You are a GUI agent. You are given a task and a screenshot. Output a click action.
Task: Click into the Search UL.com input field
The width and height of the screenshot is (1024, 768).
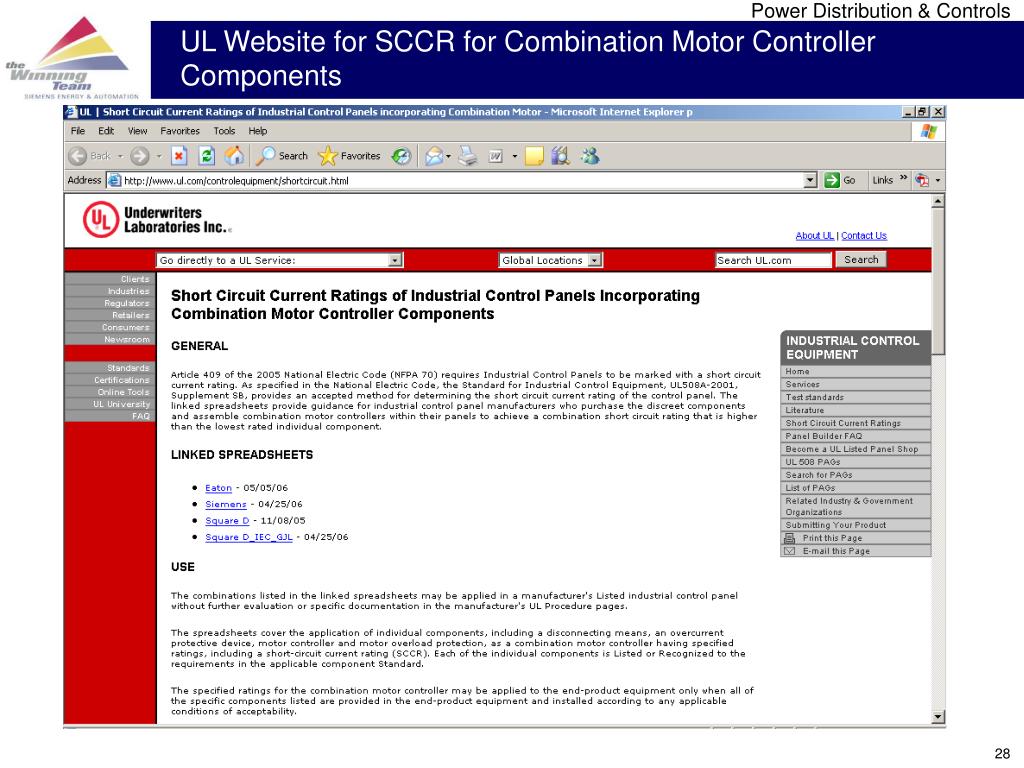point(773,261)
